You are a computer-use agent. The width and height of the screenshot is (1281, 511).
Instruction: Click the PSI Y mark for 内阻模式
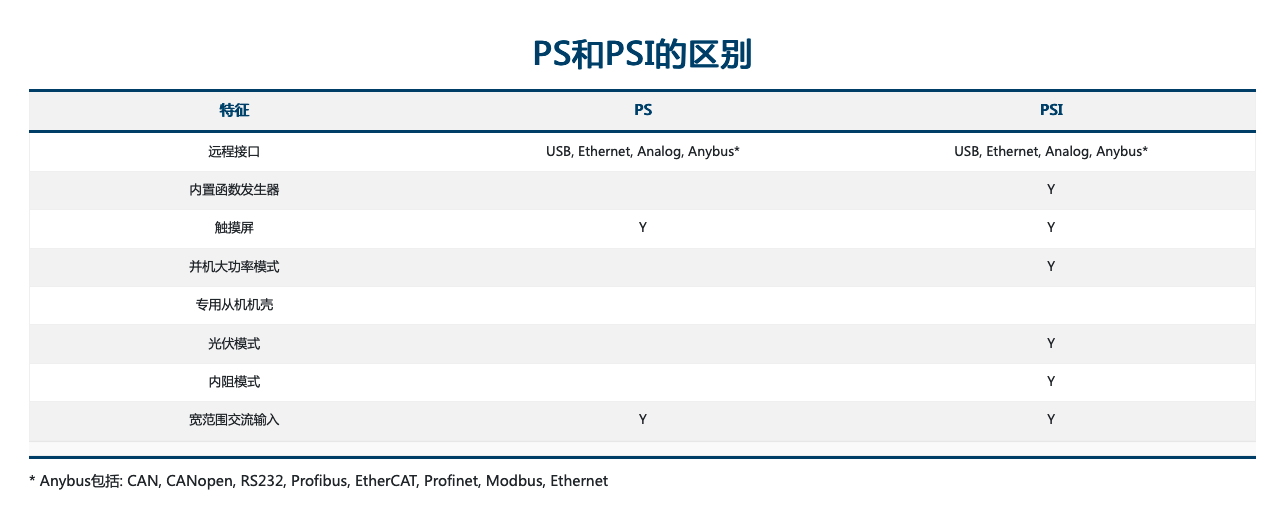(1051, 382)
